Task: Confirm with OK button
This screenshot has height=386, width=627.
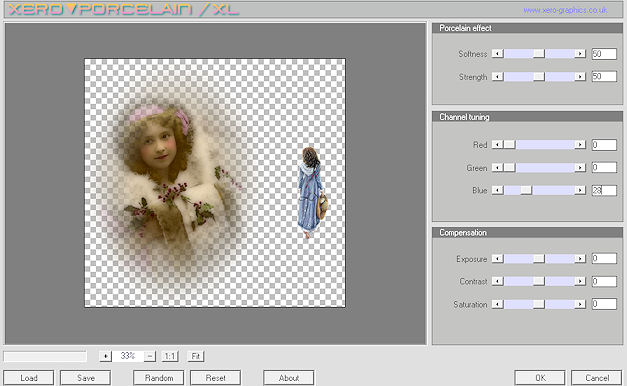Action: tap(540, 378)
